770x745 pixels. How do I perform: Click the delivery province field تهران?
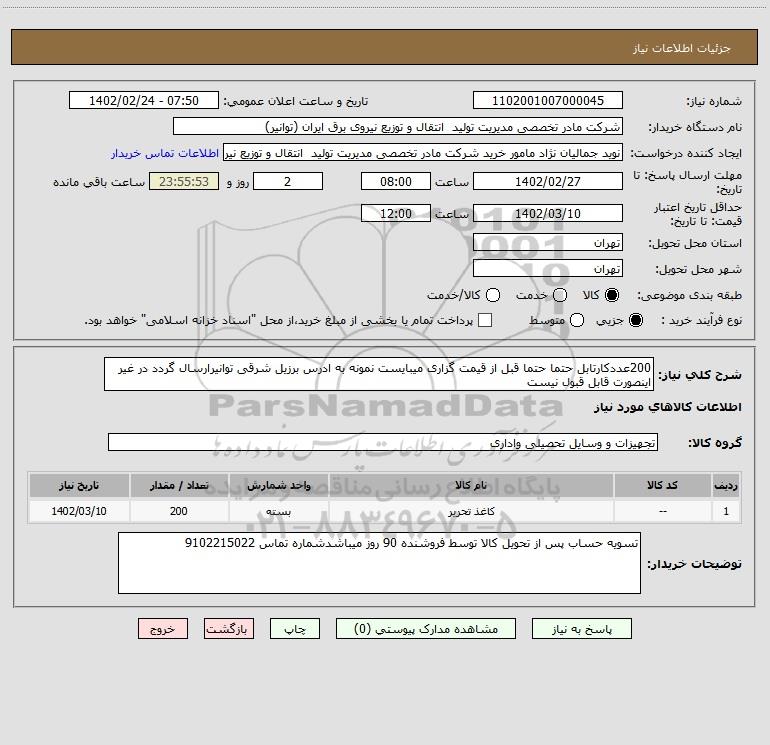[548, 243]
